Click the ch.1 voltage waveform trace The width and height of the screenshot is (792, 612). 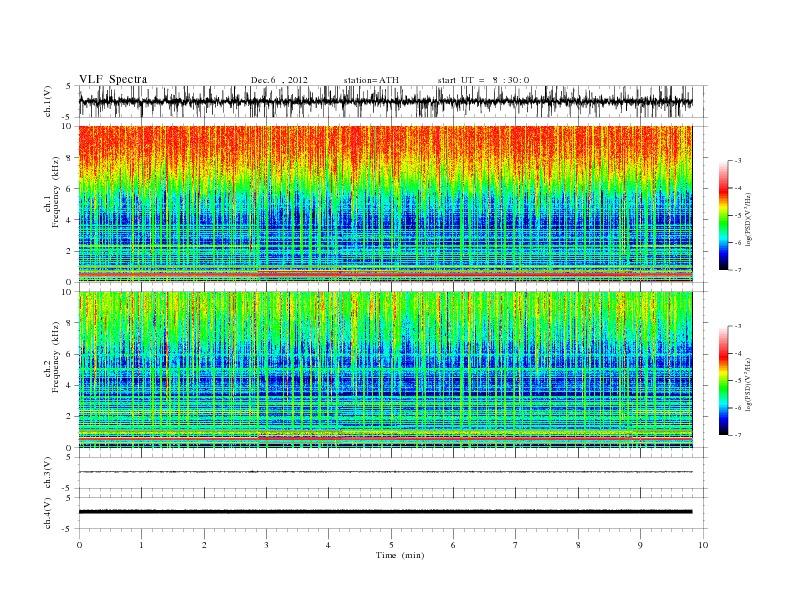click(385, 102)
